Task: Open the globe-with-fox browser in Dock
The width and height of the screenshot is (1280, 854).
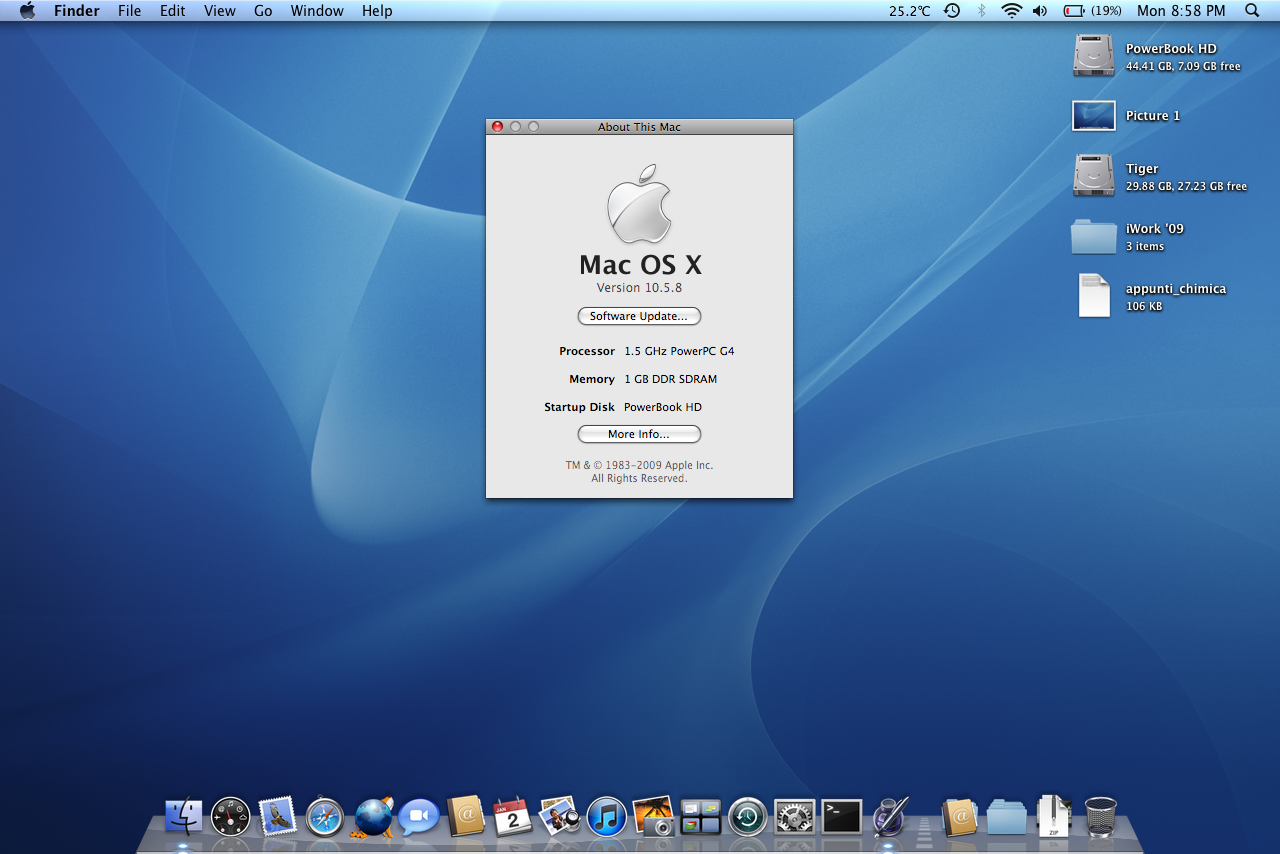Action: 373,817
